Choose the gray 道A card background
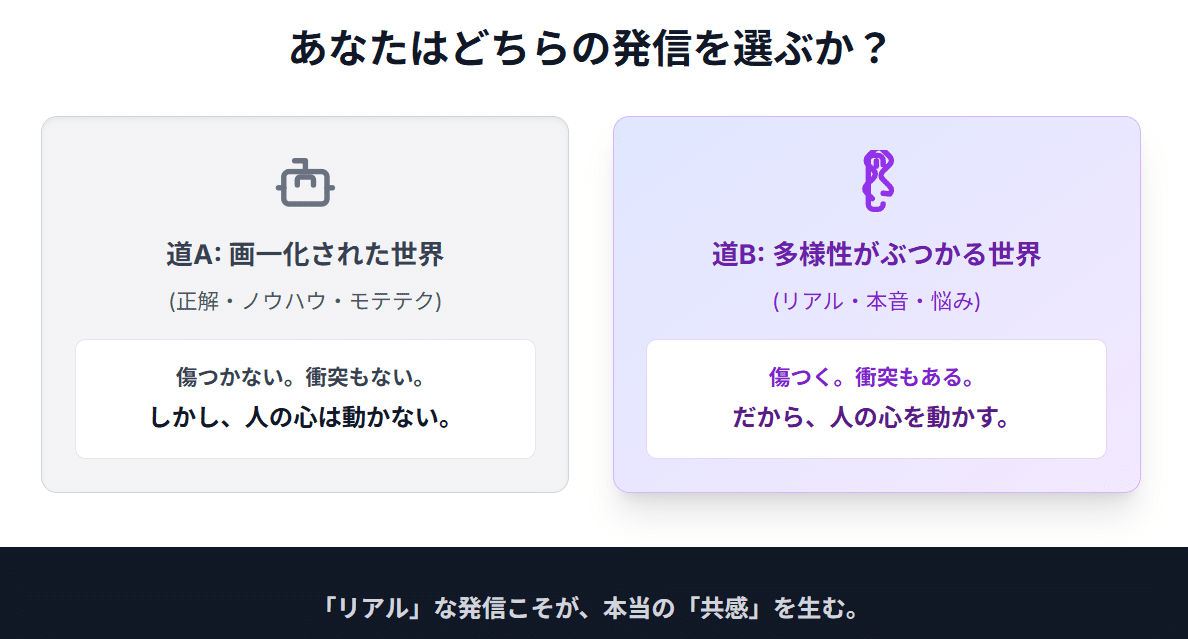Screen dimensions: 1188x639 (305, 305)
